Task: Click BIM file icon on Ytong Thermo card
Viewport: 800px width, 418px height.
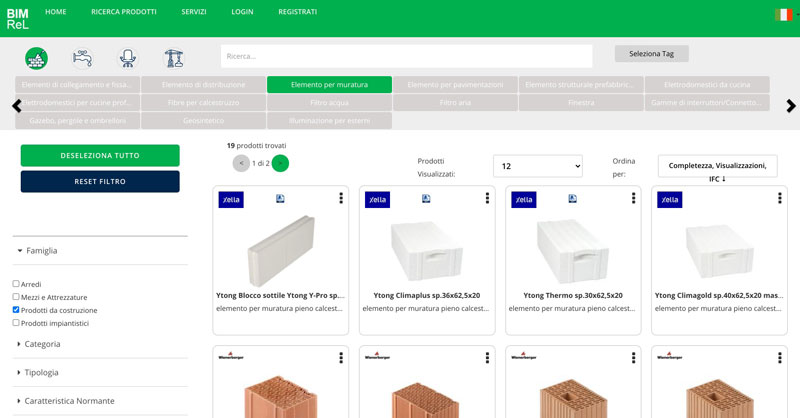Action: click(x=572, y=199)
